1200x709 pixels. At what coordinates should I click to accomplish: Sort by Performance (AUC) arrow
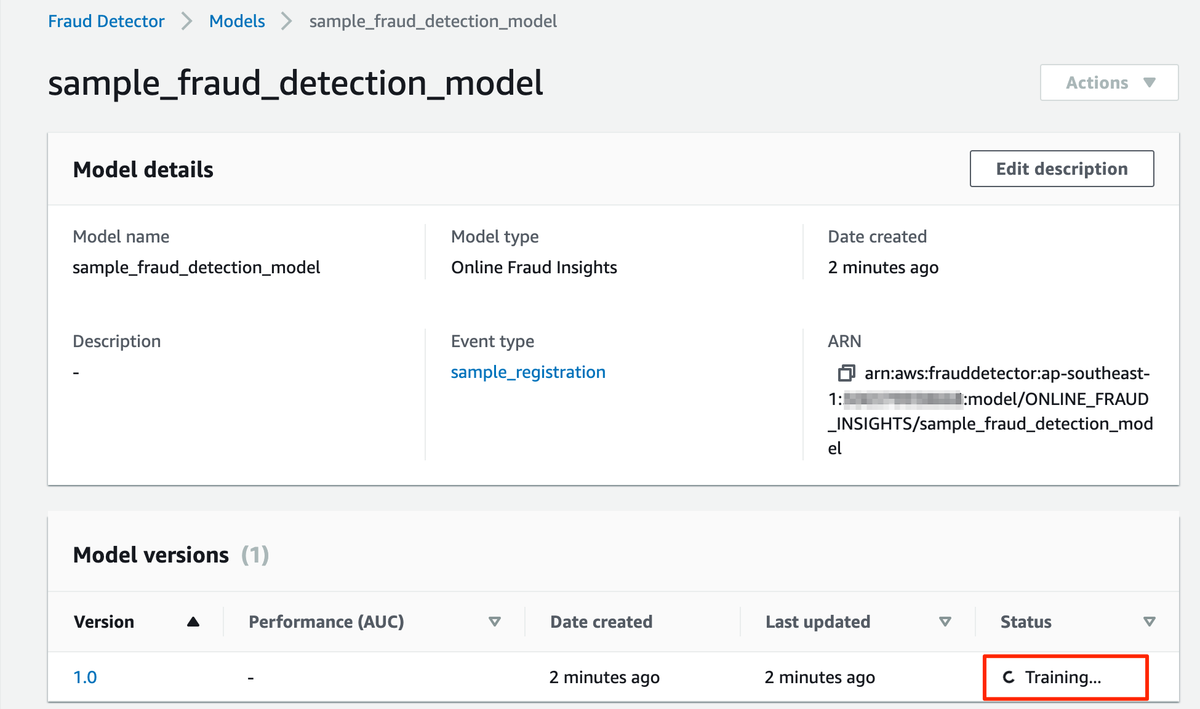pyautogui.click(x=494, y=622)
